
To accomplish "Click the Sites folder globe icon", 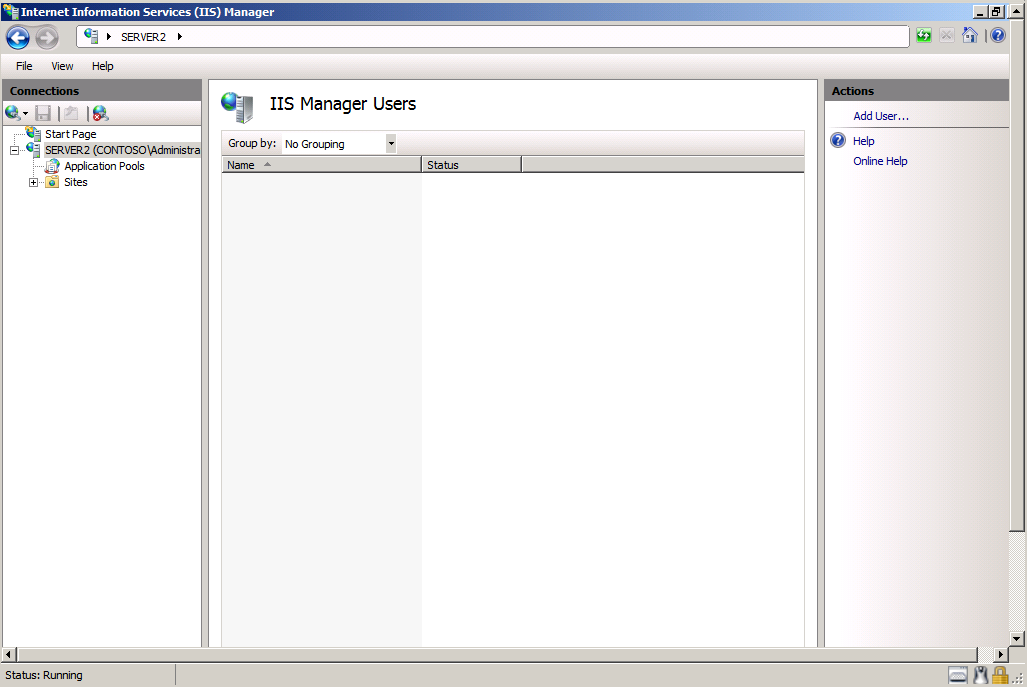I will (52, 182).
